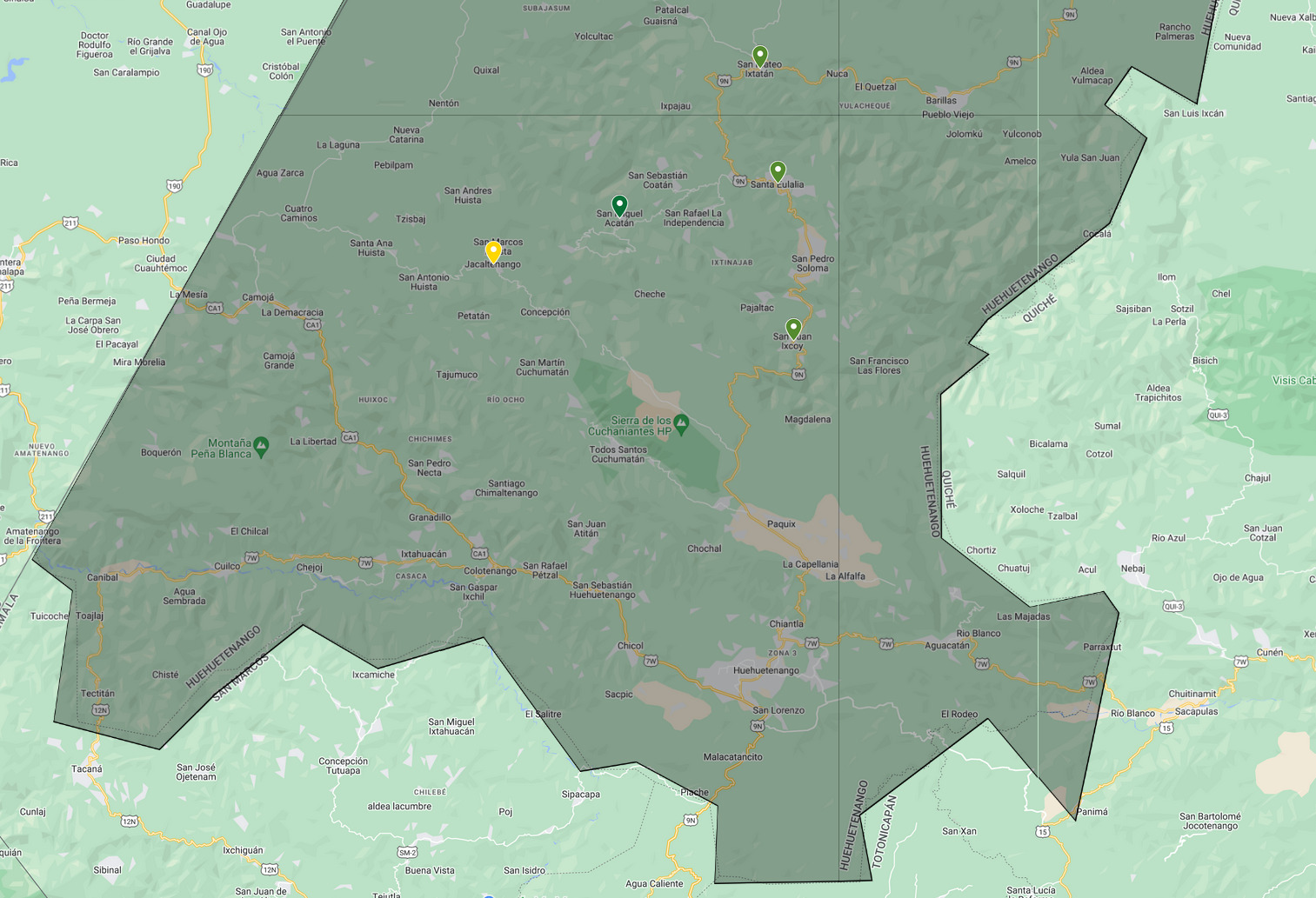Screen dimensions: 1316x898
Task: Click the 15 road shield near Sacapulas
Action: click(x=1166, y=728)
